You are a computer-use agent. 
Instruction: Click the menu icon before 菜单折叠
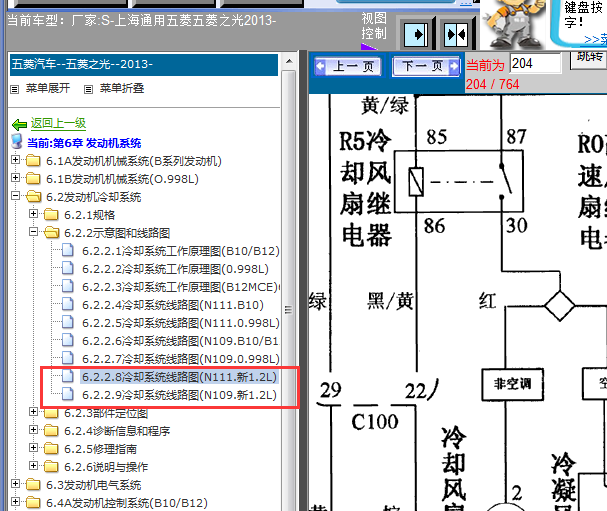(88, 89)
